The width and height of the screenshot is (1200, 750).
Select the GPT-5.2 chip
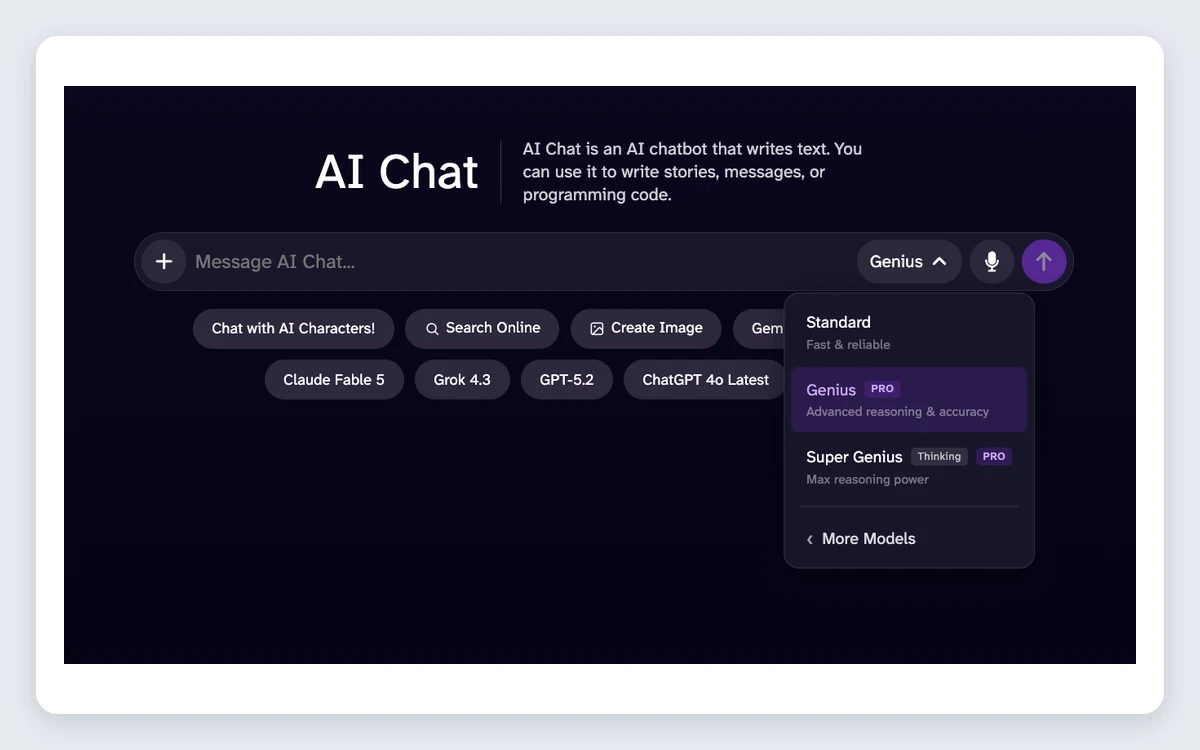(567, 380)
